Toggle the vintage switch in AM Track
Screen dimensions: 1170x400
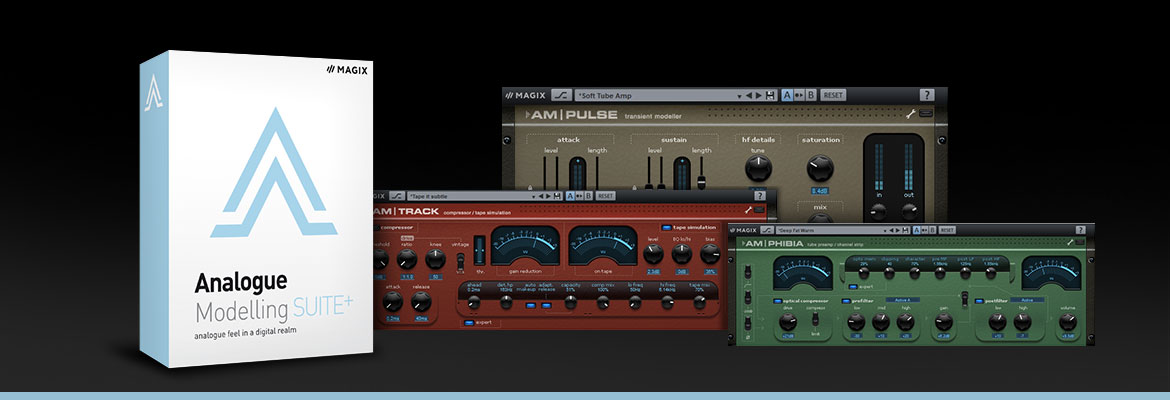(x=460, y=260)
